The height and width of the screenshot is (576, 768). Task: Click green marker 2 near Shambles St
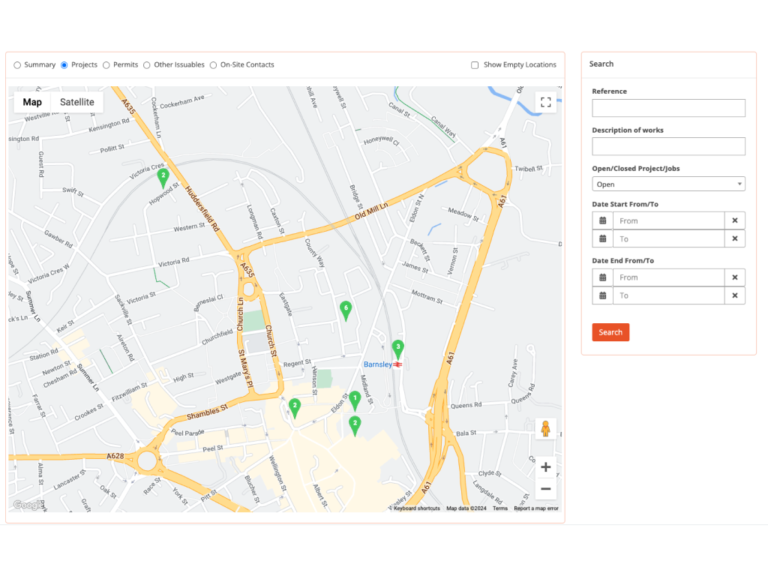point(294,408)
